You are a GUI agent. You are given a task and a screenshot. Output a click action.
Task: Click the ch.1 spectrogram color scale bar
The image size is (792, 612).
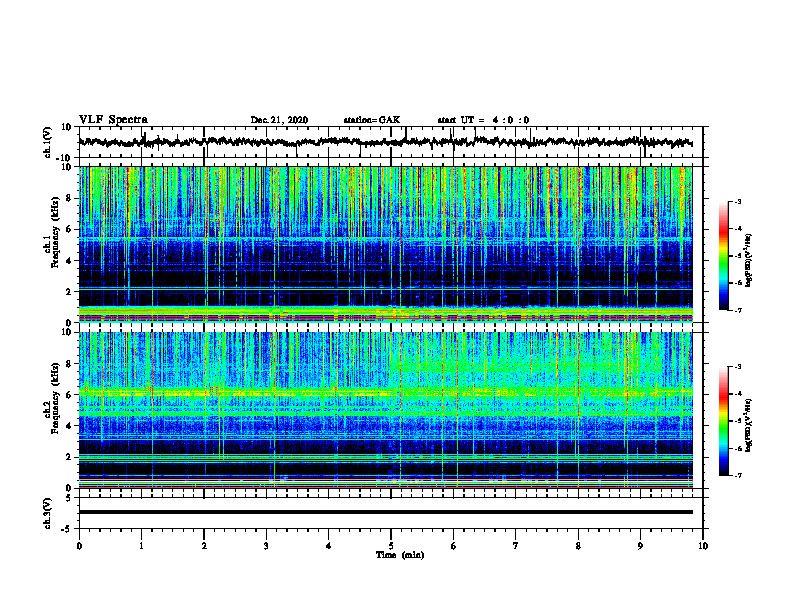[x=723, y=256]
